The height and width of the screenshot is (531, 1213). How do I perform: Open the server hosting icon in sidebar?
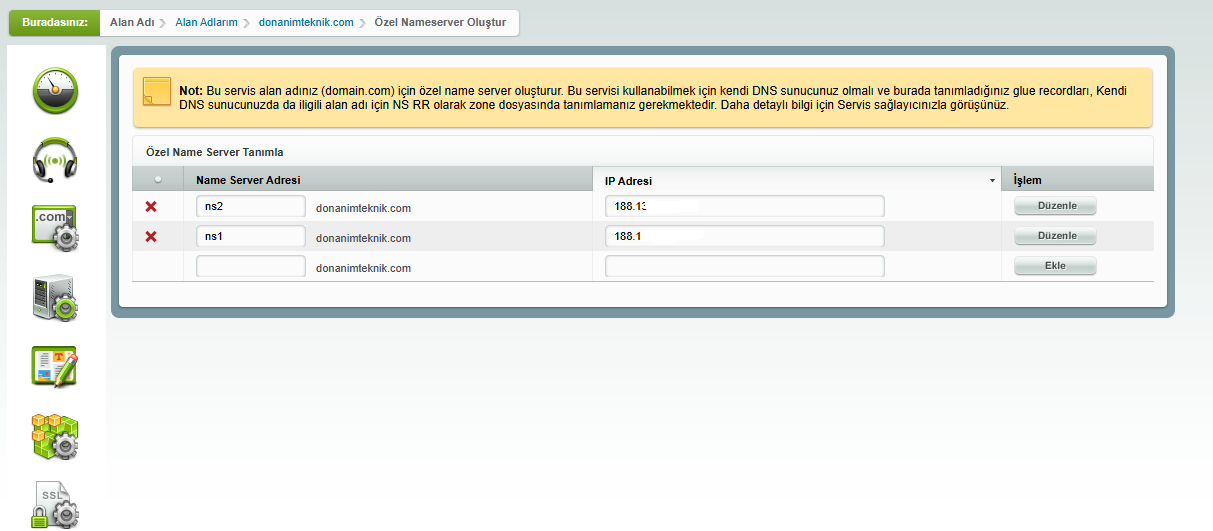coord(56,298)
